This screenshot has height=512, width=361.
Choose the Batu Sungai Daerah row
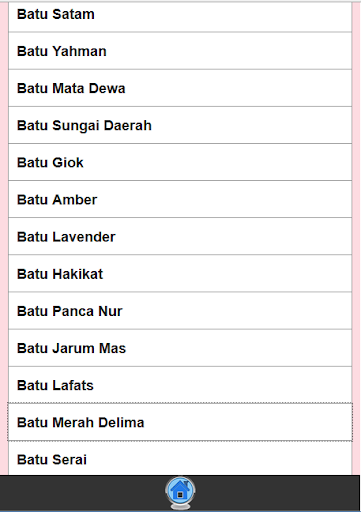pyautogui.click(x=180, y=125)
